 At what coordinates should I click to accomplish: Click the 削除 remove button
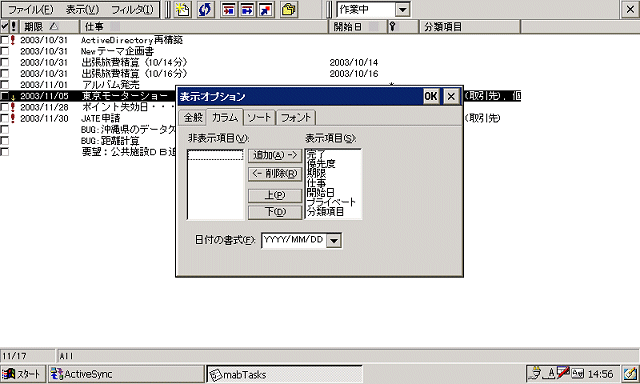click(x=275, y=174)
